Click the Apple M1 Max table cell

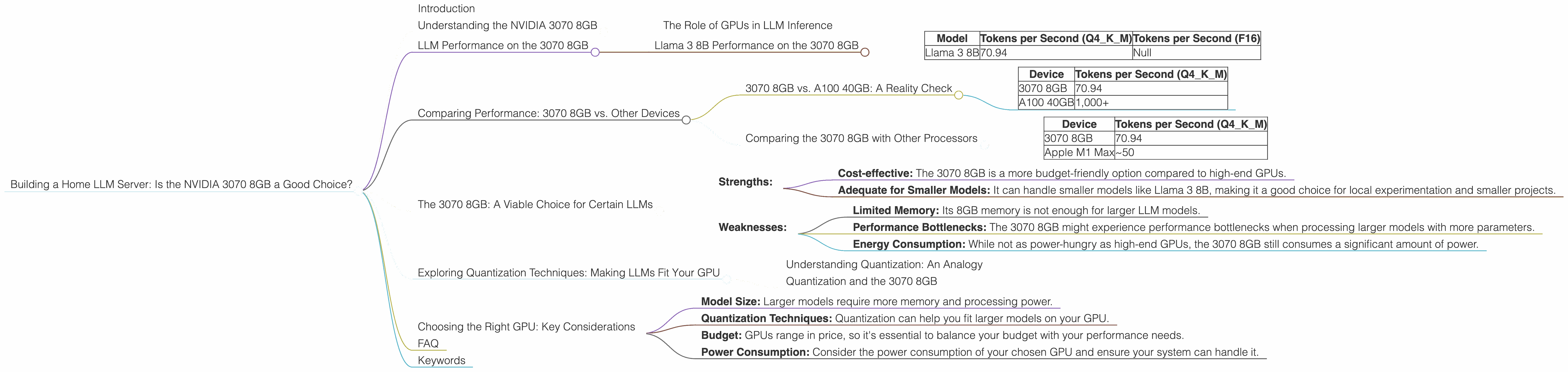tap(1079, 153)
